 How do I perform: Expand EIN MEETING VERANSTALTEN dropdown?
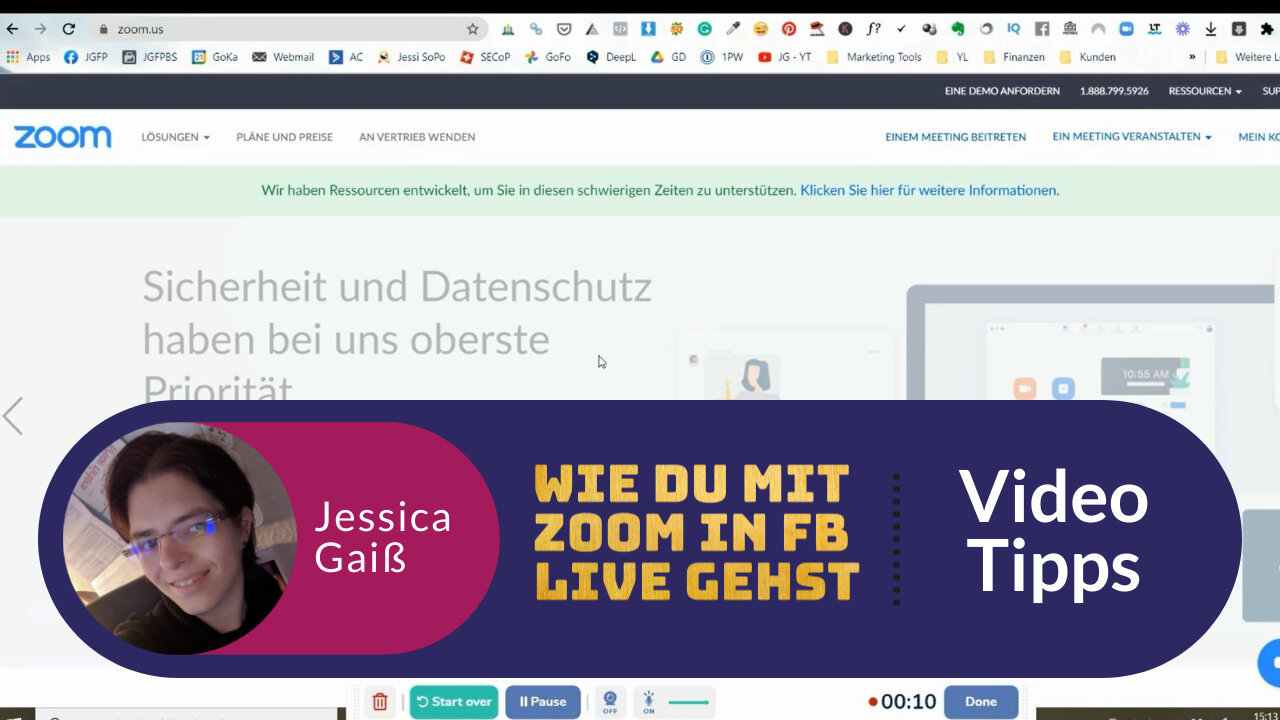pyautogui.click(x=1131, y=137)
